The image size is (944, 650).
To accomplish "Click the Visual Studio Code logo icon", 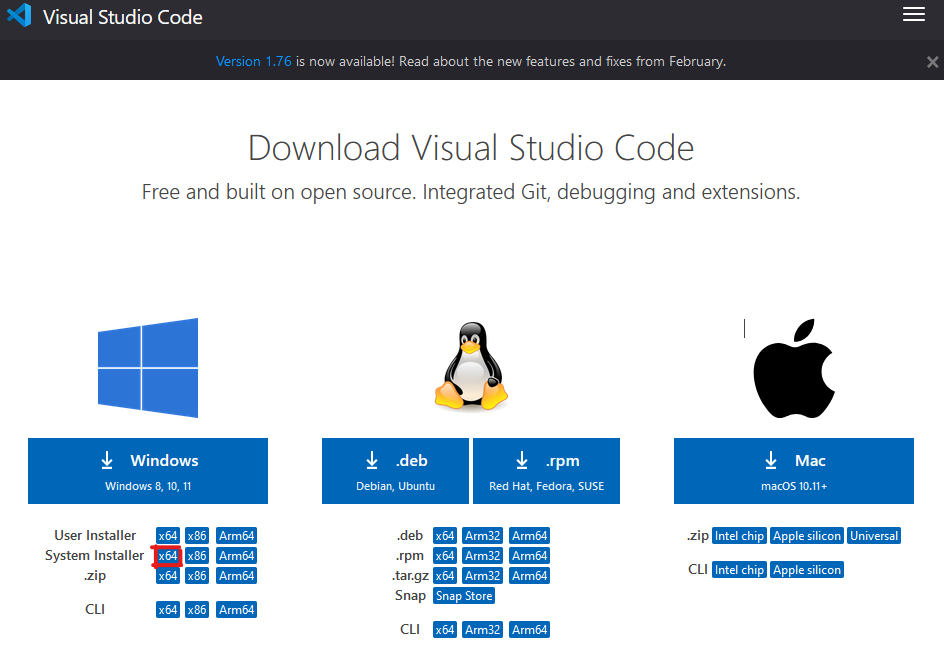I will click(x=19, y=16).
